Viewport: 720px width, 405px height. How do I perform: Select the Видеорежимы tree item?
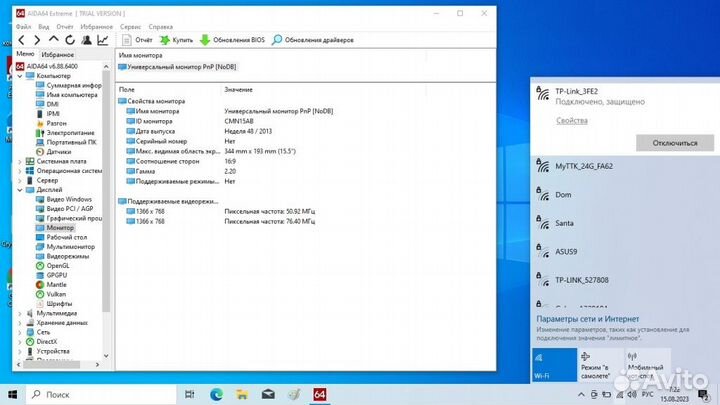(63, 256)
